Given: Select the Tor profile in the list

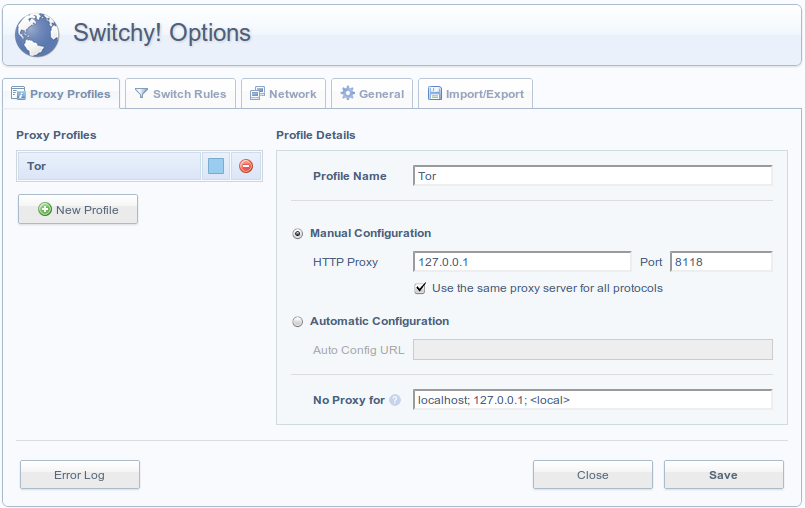Looking at the screenshot, I should click(109, 166).
